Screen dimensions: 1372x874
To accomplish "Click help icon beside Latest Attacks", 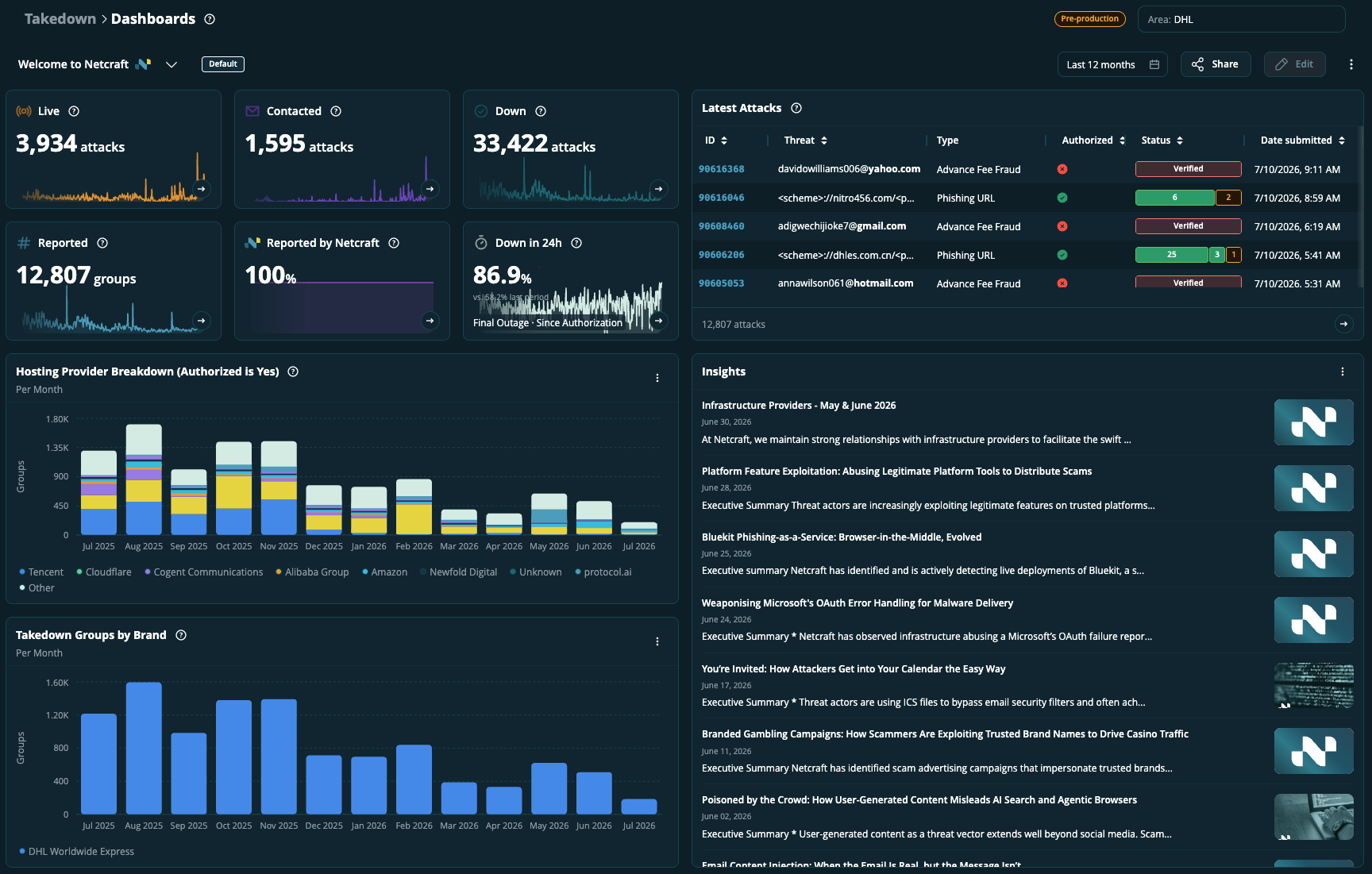I will (x=796, y=108).
